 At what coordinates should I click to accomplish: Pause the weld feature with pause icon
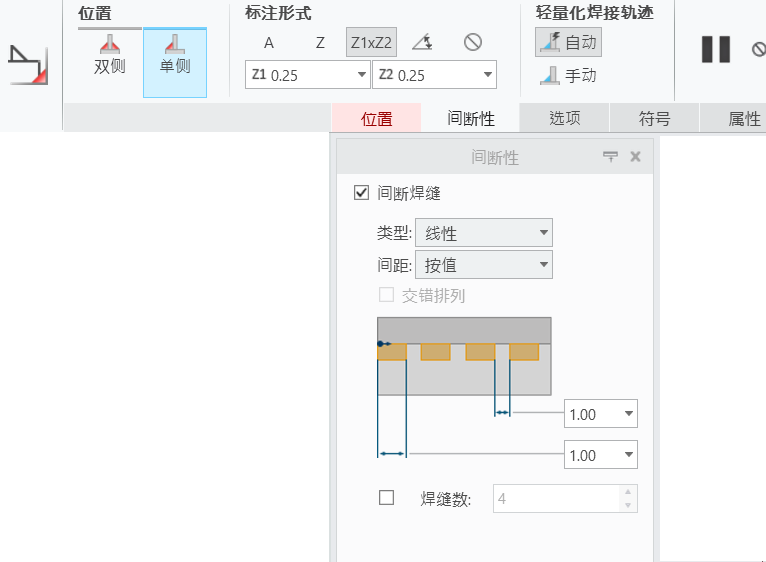point(716,49)
